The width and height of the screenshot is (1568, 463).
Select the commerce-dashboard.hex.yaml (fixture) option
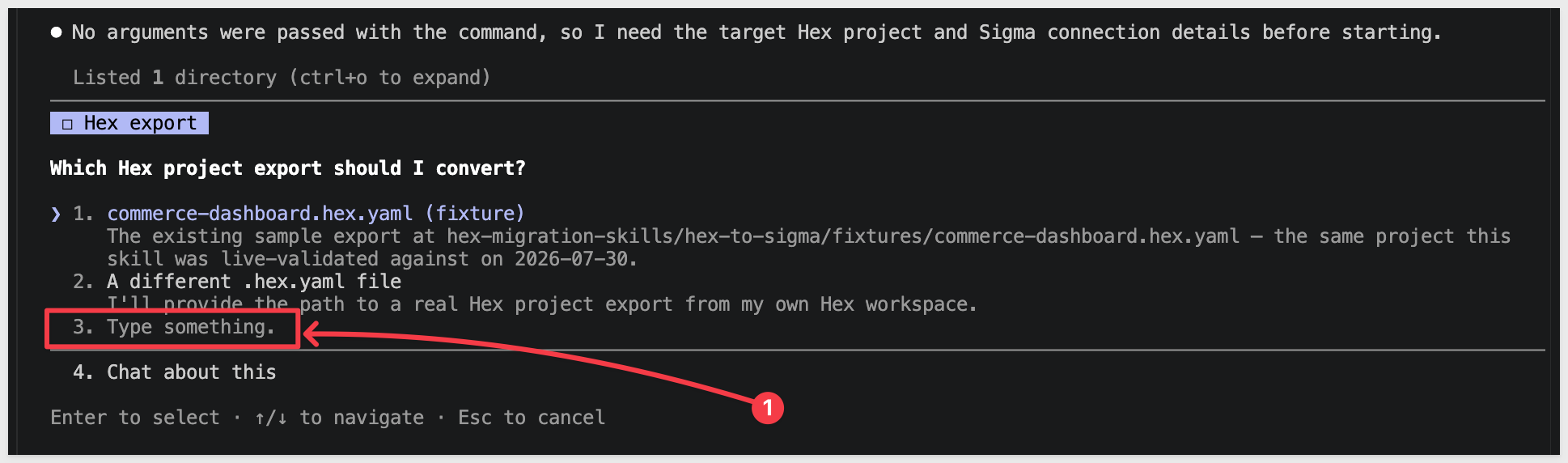pyautogui.click(x=316, y=214)
